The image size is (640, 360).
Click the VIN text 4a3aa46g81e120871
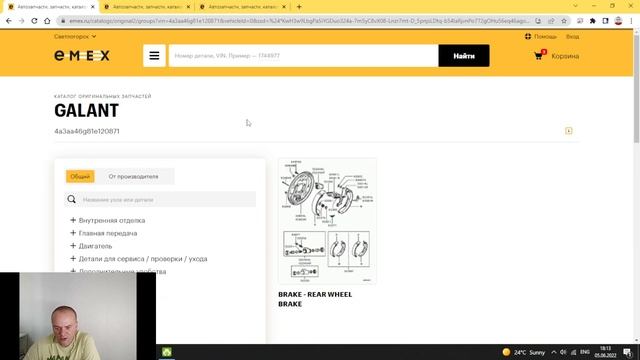click(x=87, y=131)
